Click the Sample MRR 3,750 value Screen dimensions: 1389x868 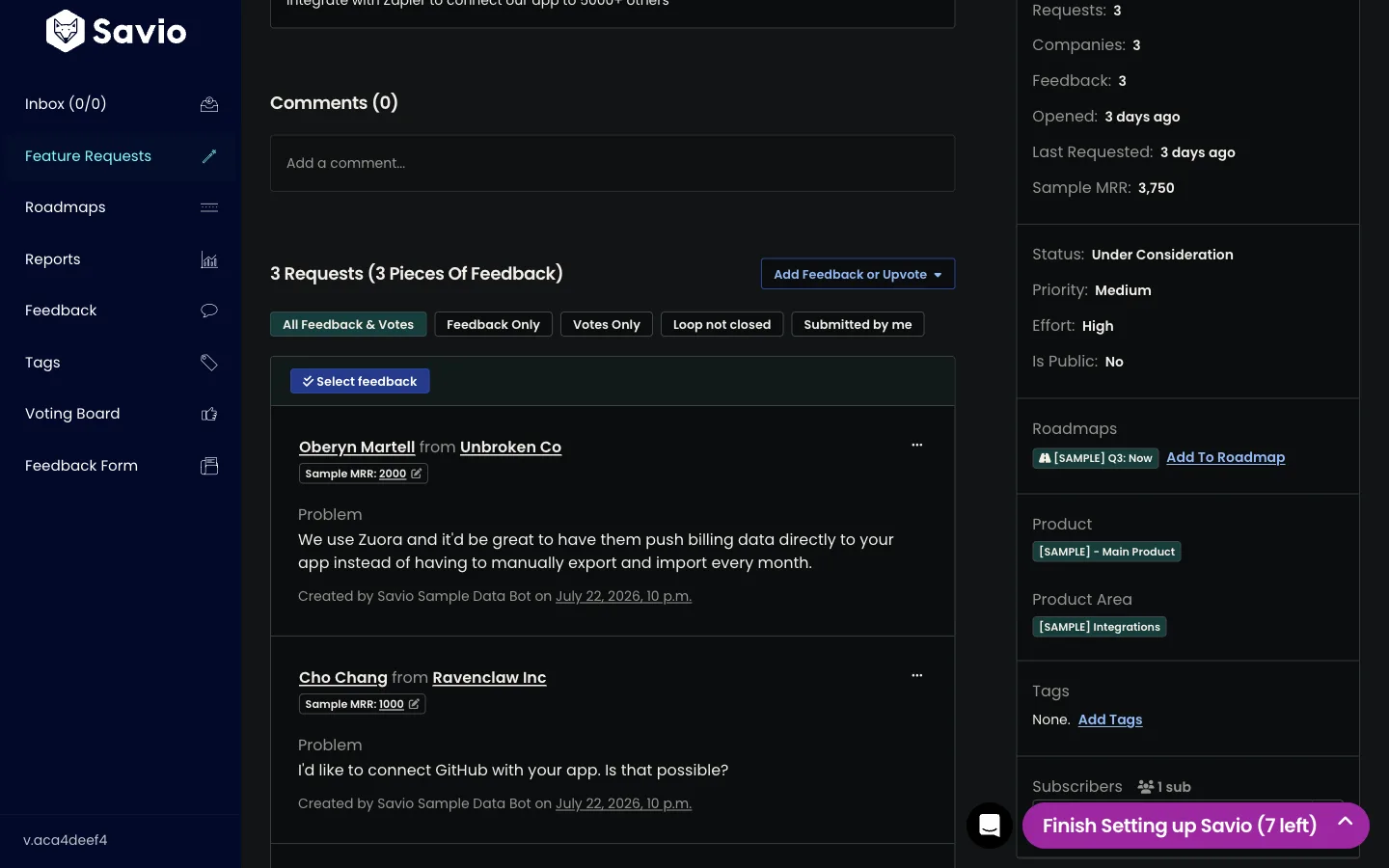pyautogui.click(x=1157, y=188)
